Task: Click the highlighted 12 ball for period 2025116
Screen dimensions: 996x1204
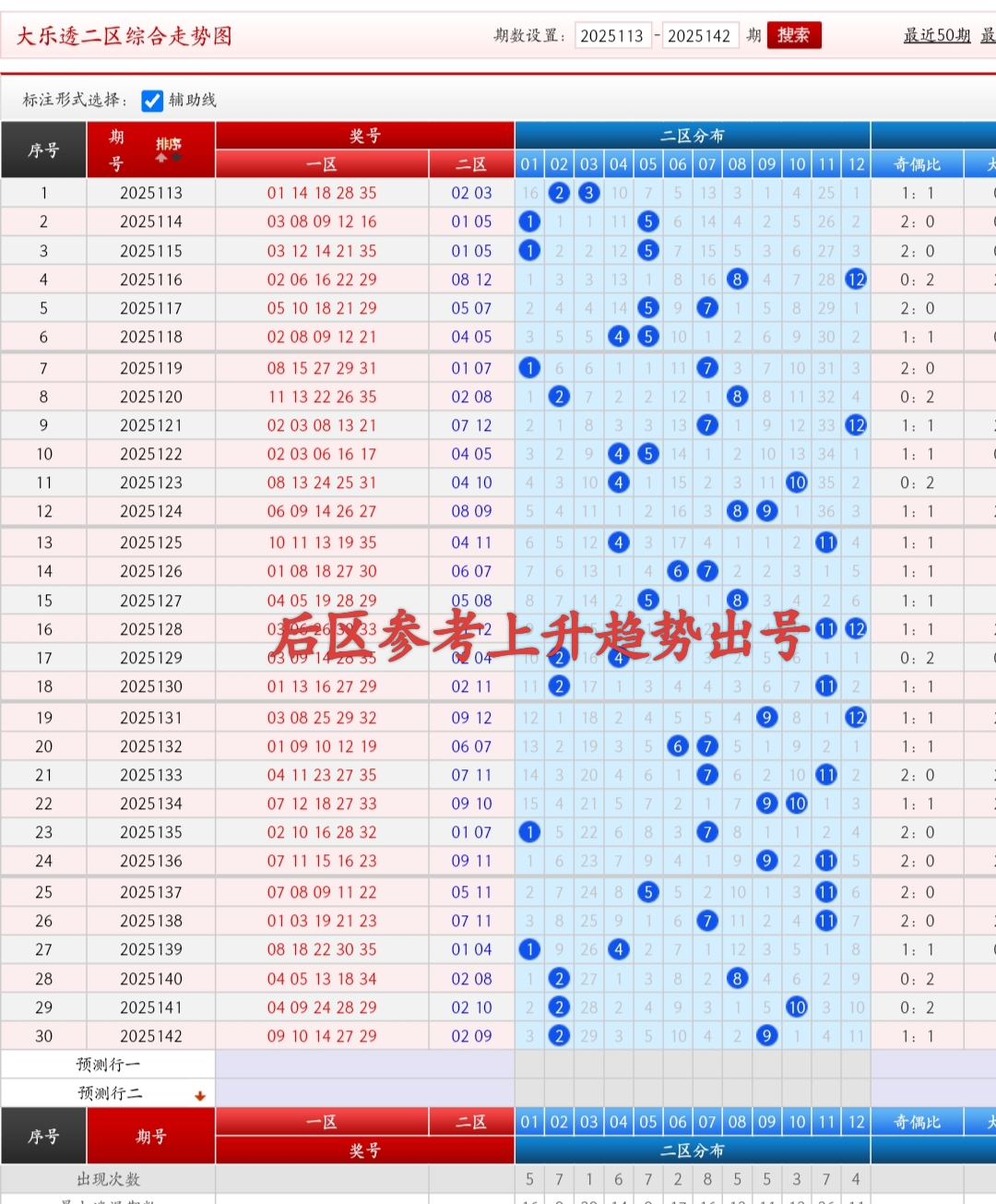Action: coord(856,279)
